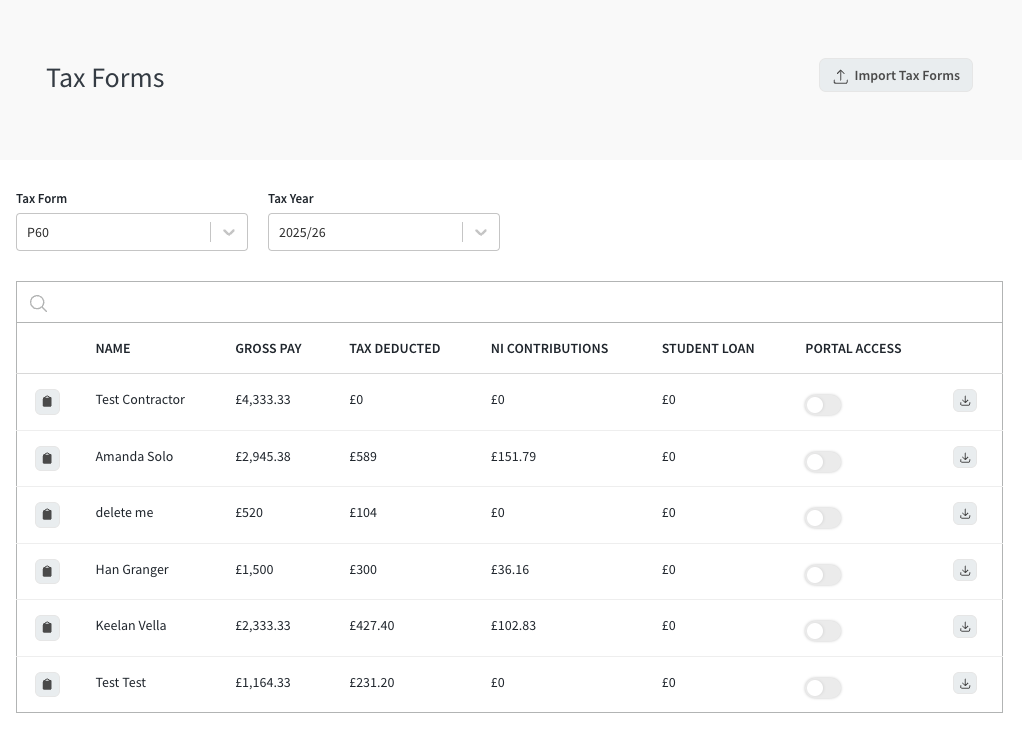Click the £520 gross pay value
Viewport: 1022px width, 756px height.
(249, 512)
